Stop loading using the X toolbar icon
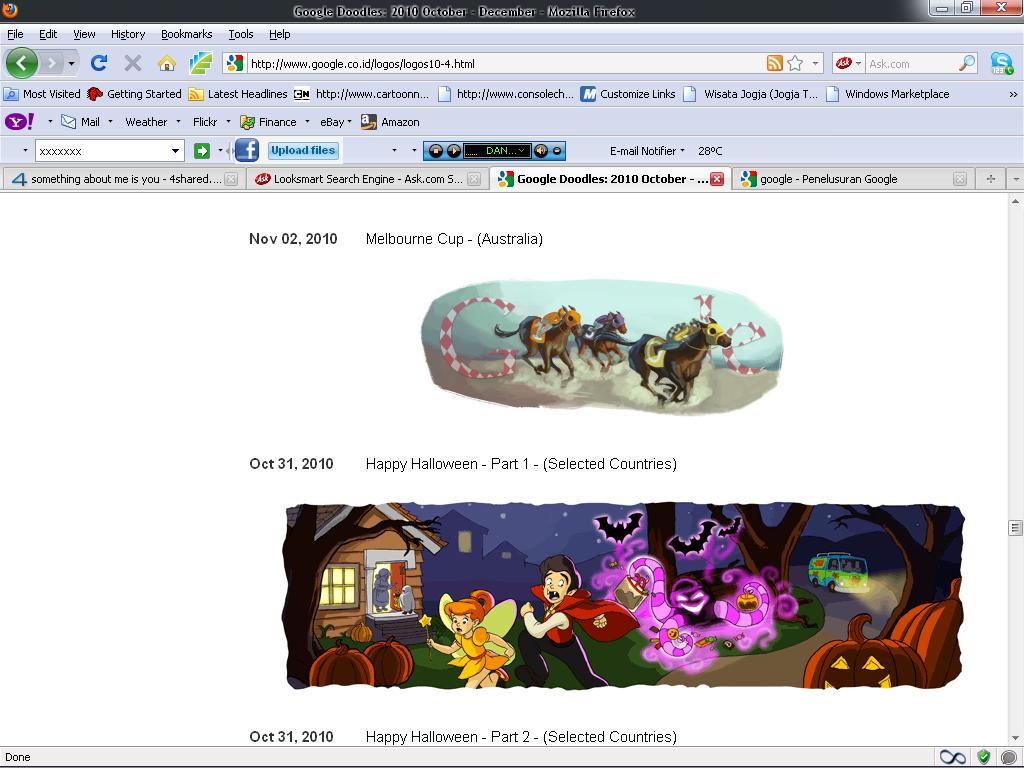This screenshot has width=1024, height=768. coord(133,63)
